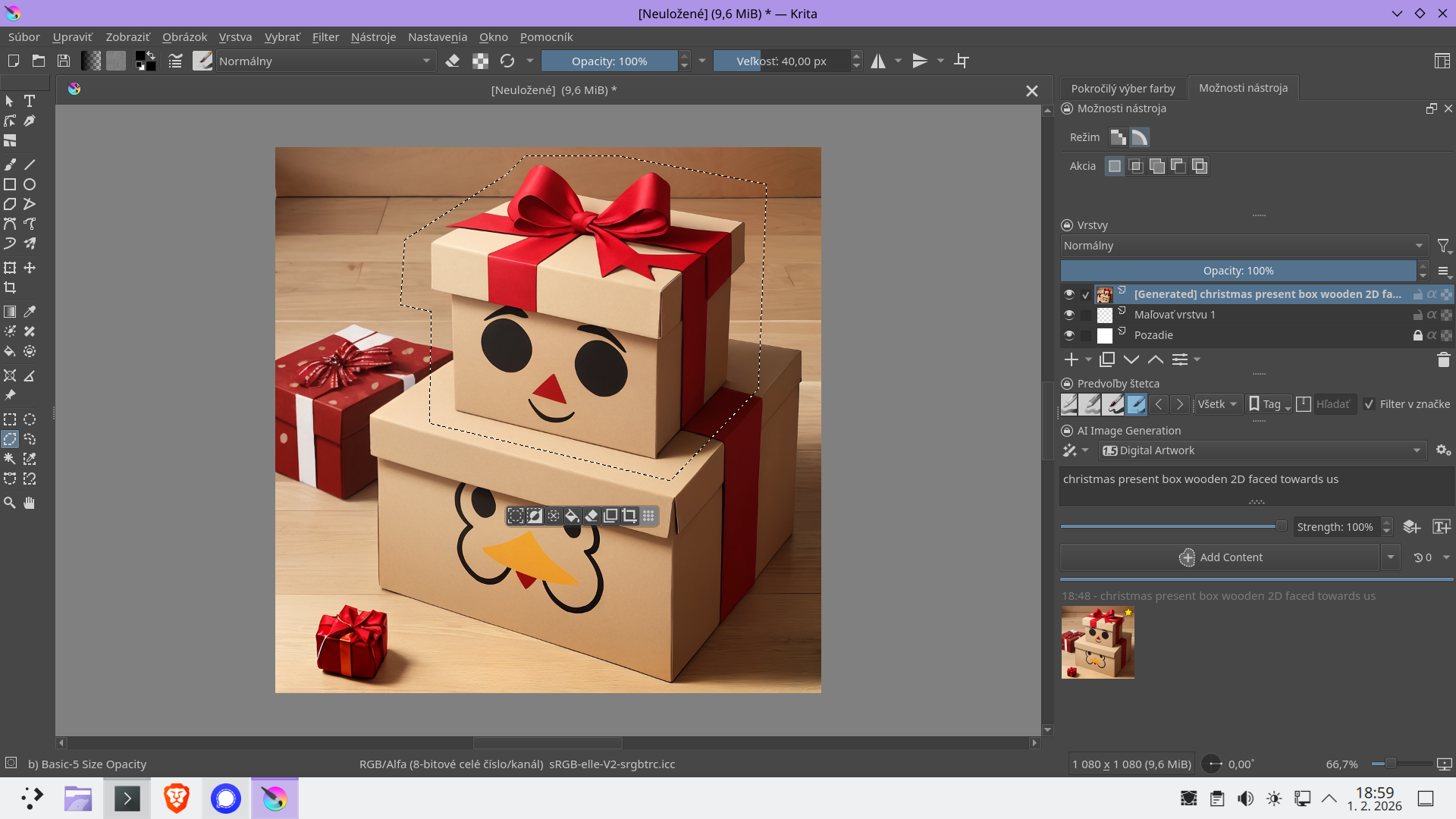Select the Zoom tool
The height and width of the screenshot is (819, 1456).
[10, 503]
